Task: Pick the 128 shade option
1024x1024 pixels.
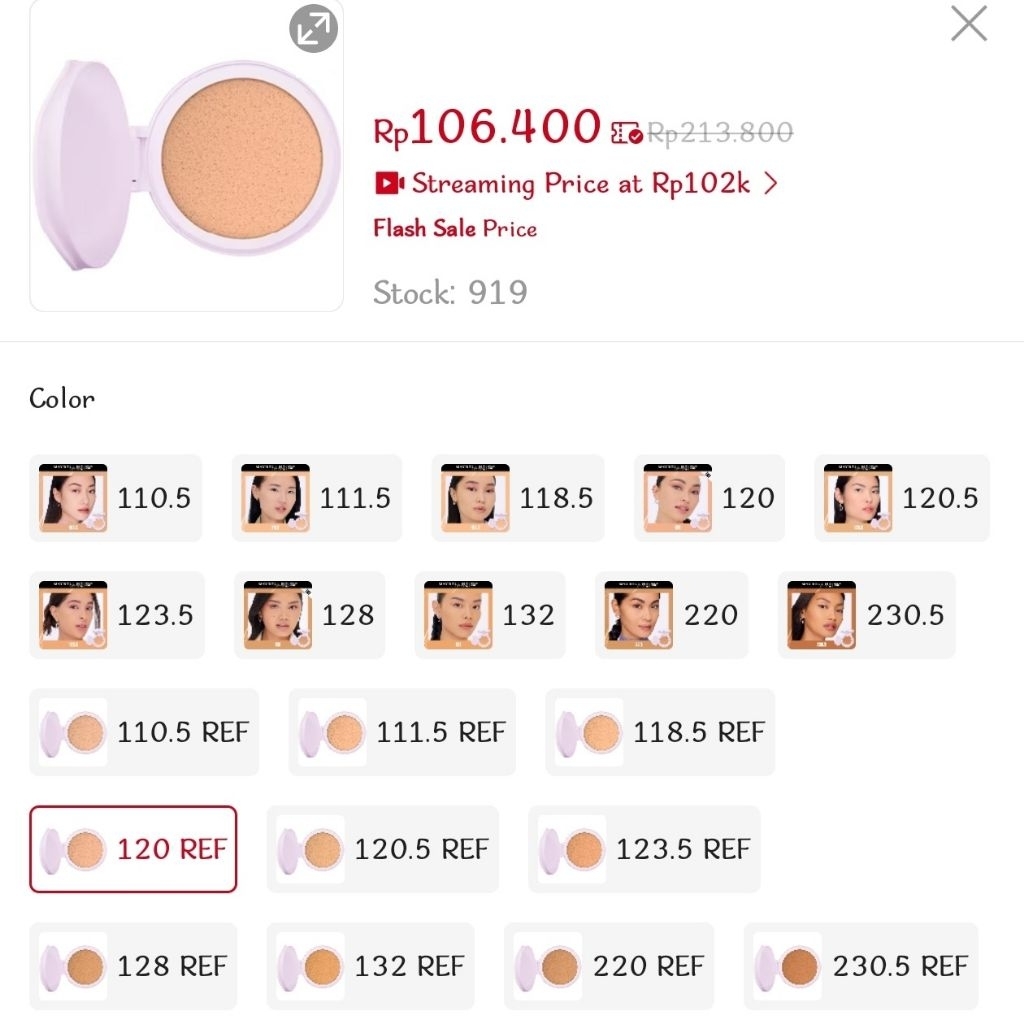Action: click(309, 615)
